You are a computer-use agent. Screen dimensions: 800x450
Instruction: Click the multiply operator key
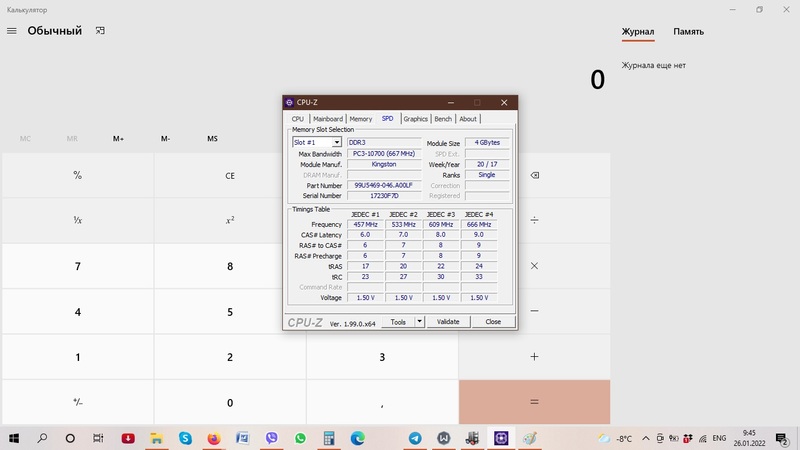coord(534,266)
